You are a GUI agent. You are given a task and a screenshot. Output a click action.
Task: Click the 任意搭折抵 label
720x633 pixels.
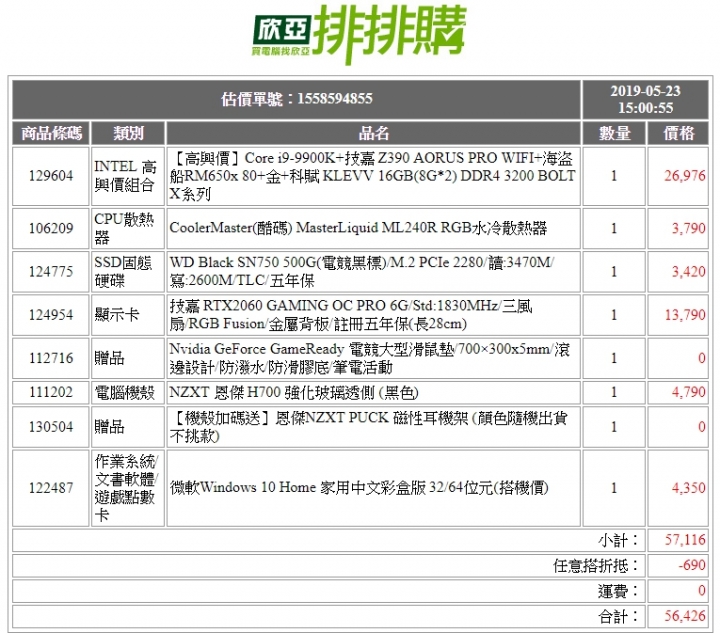click(x=596, y=566)
